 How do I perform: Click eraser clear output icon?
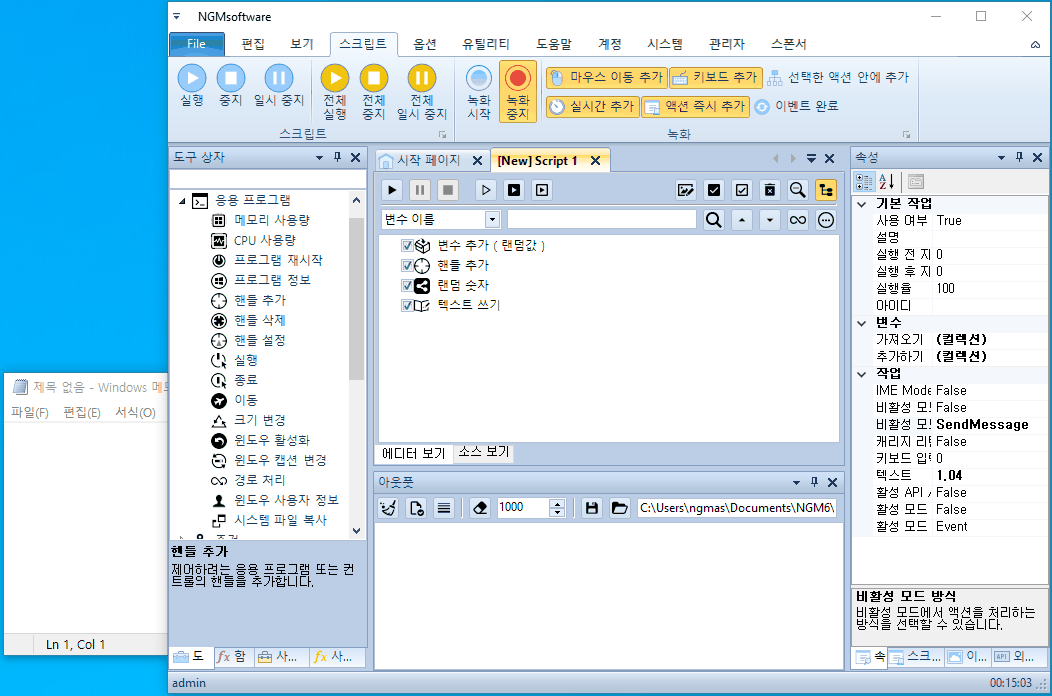pos(480,508)
